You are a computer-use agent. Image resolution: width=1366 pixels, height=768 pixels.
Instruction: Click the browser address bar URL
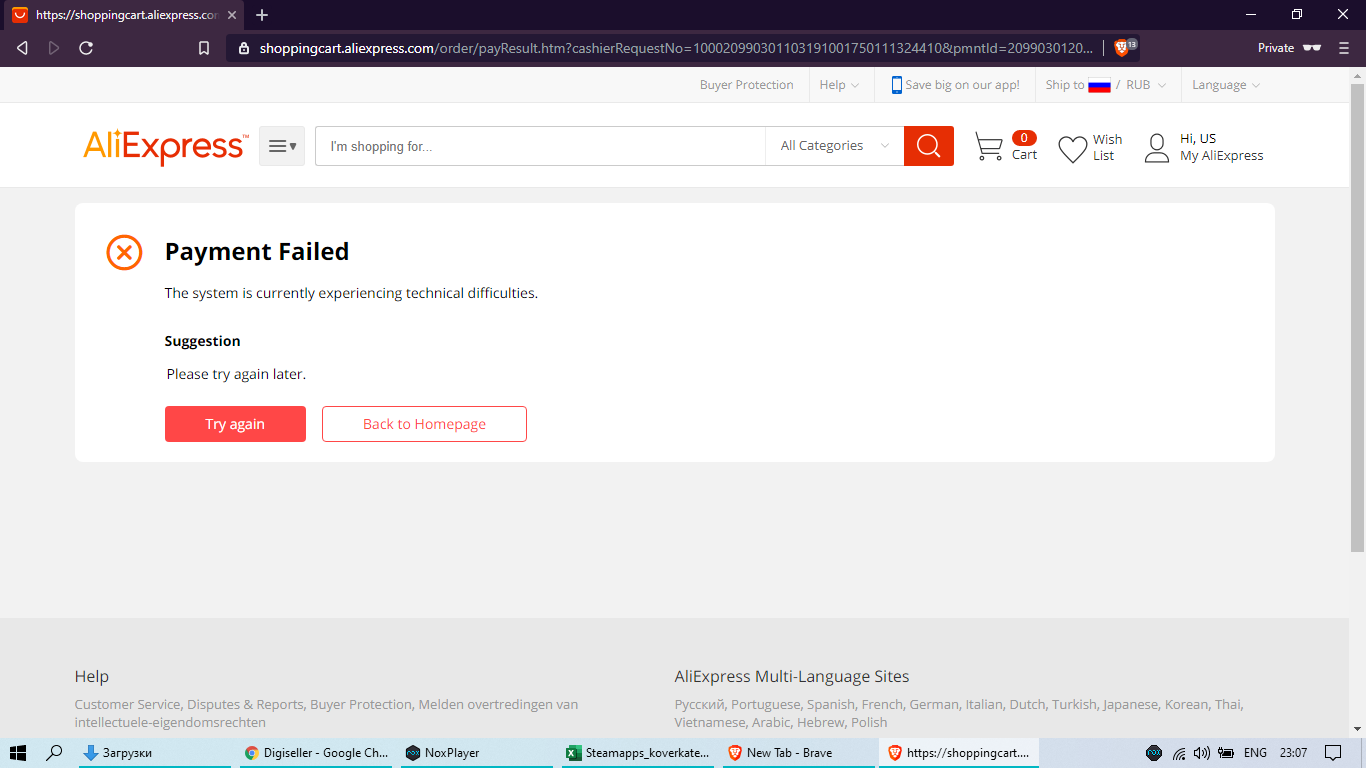(676, 48)
